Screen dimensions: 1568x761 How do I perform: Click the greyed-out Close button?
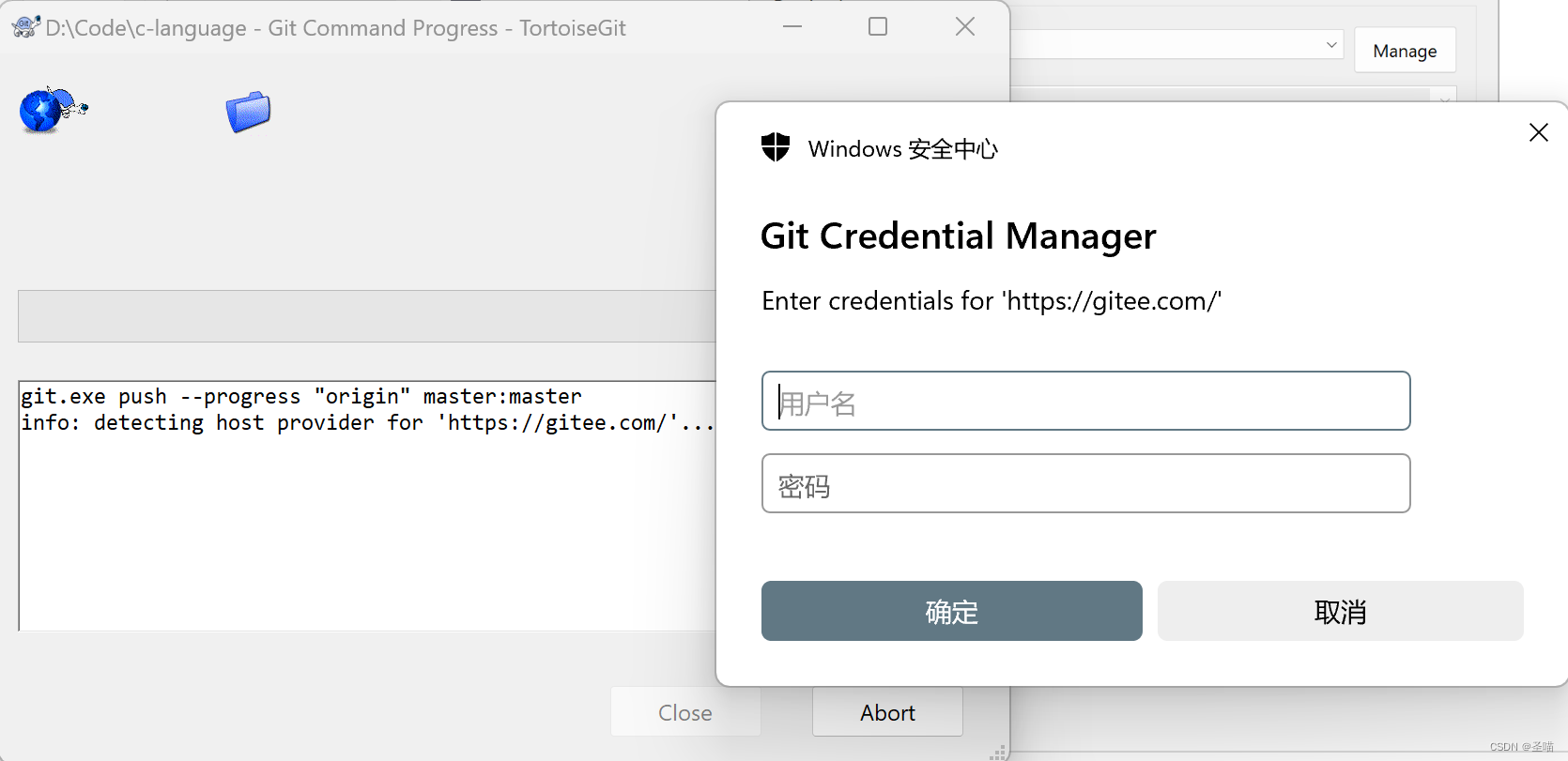point(685,712)
